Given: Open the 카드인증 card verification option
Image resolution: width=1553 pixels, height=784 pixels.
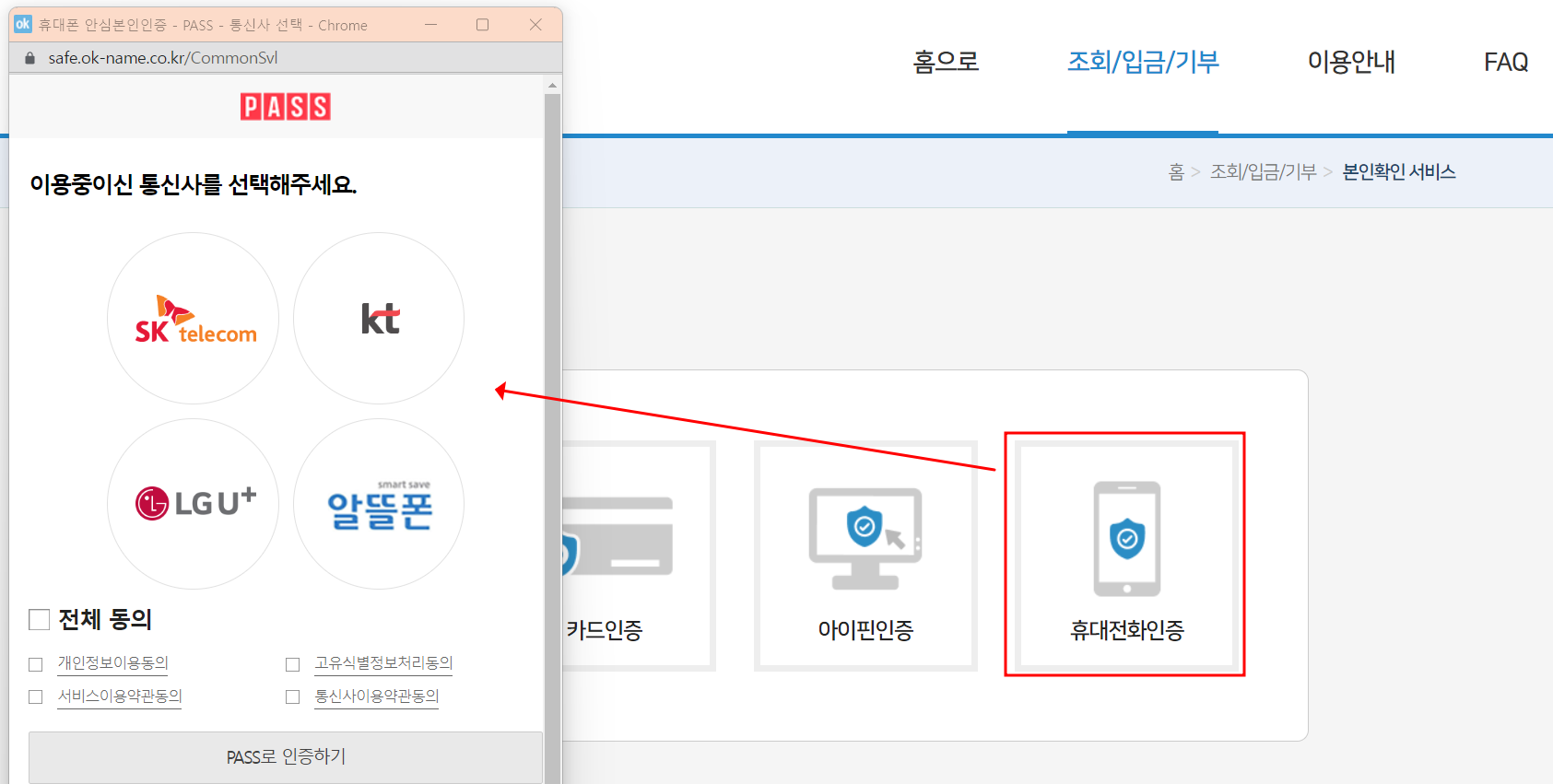Looking at the screenshot, I should (x=639, y=556).
